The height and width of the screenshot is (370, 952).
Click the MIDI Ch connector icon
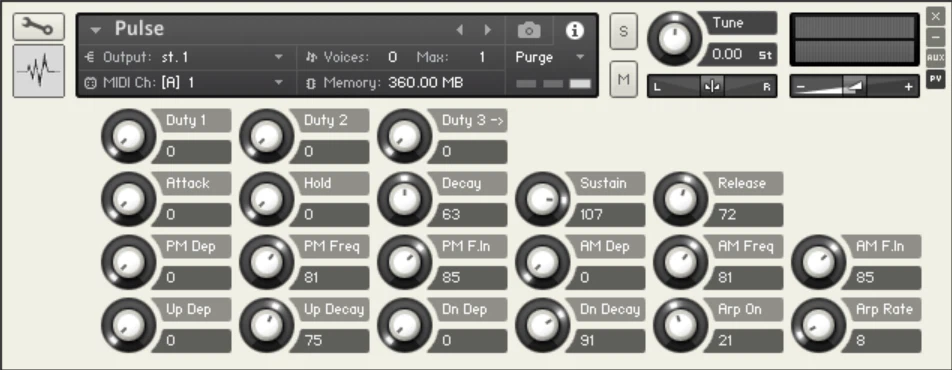coord(90,83)
